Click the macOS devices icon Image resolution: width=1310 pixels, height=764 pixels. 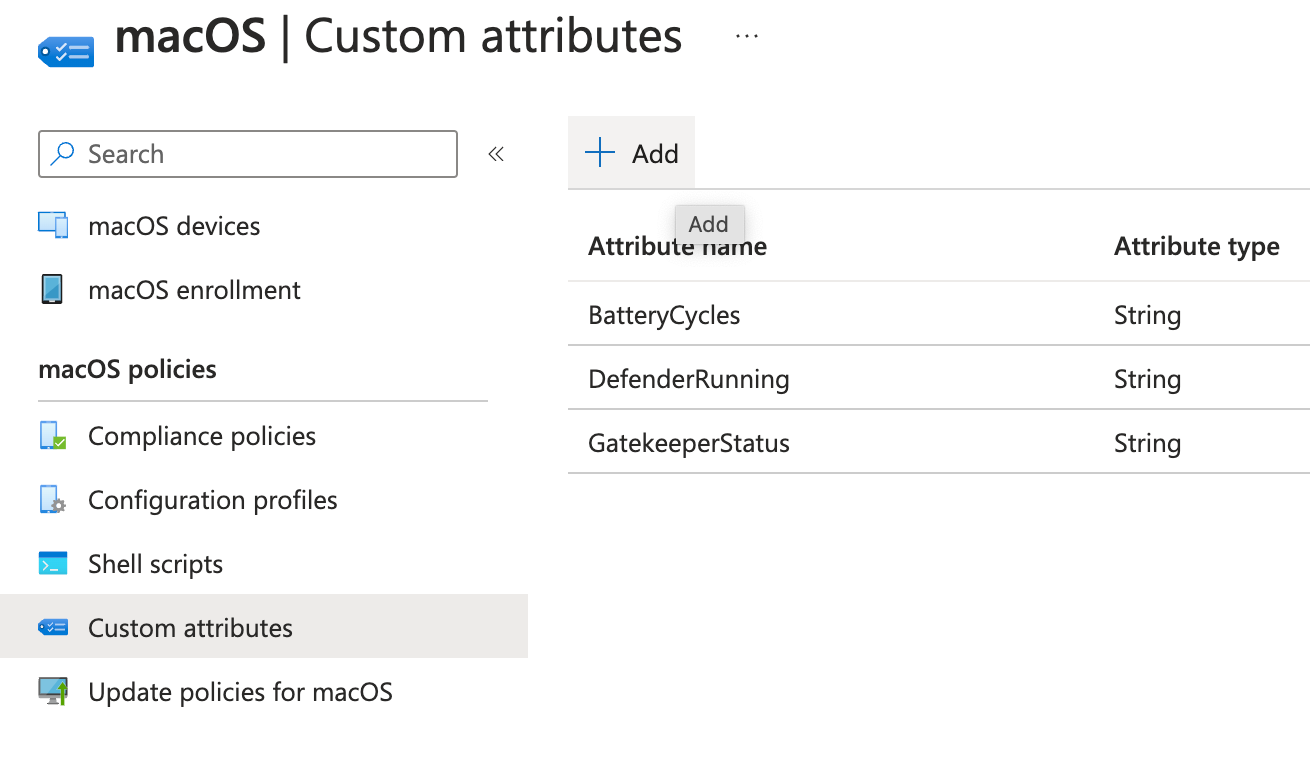[53, 226]
